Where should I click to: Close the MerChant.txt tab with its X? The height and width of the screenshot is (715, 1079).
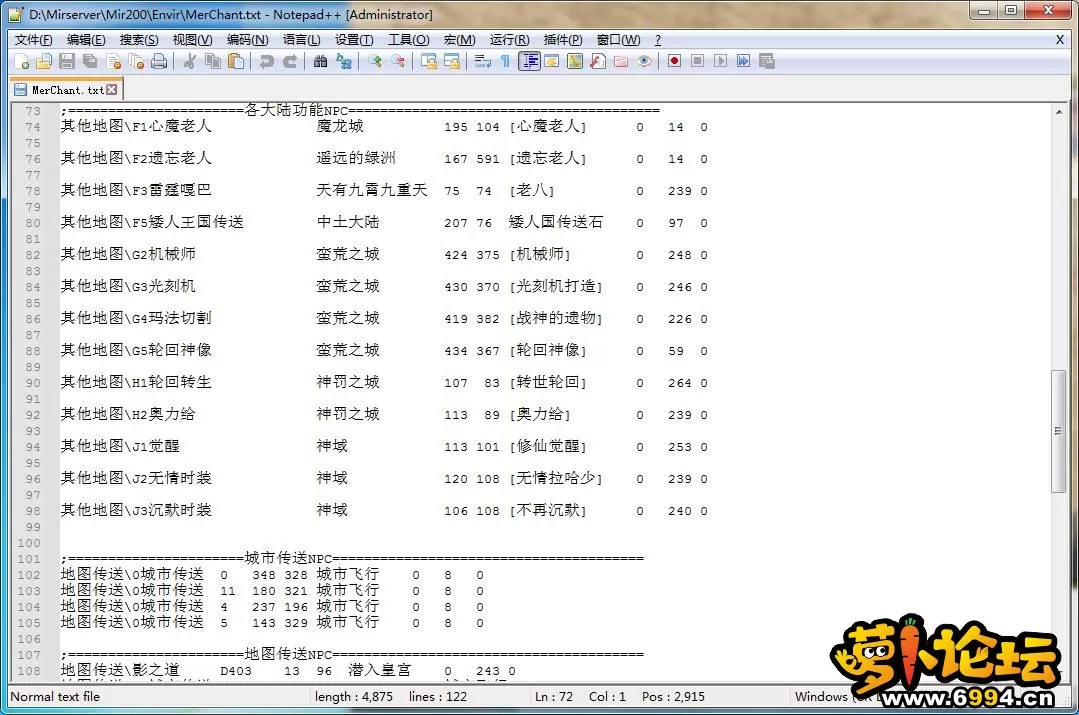111,89
